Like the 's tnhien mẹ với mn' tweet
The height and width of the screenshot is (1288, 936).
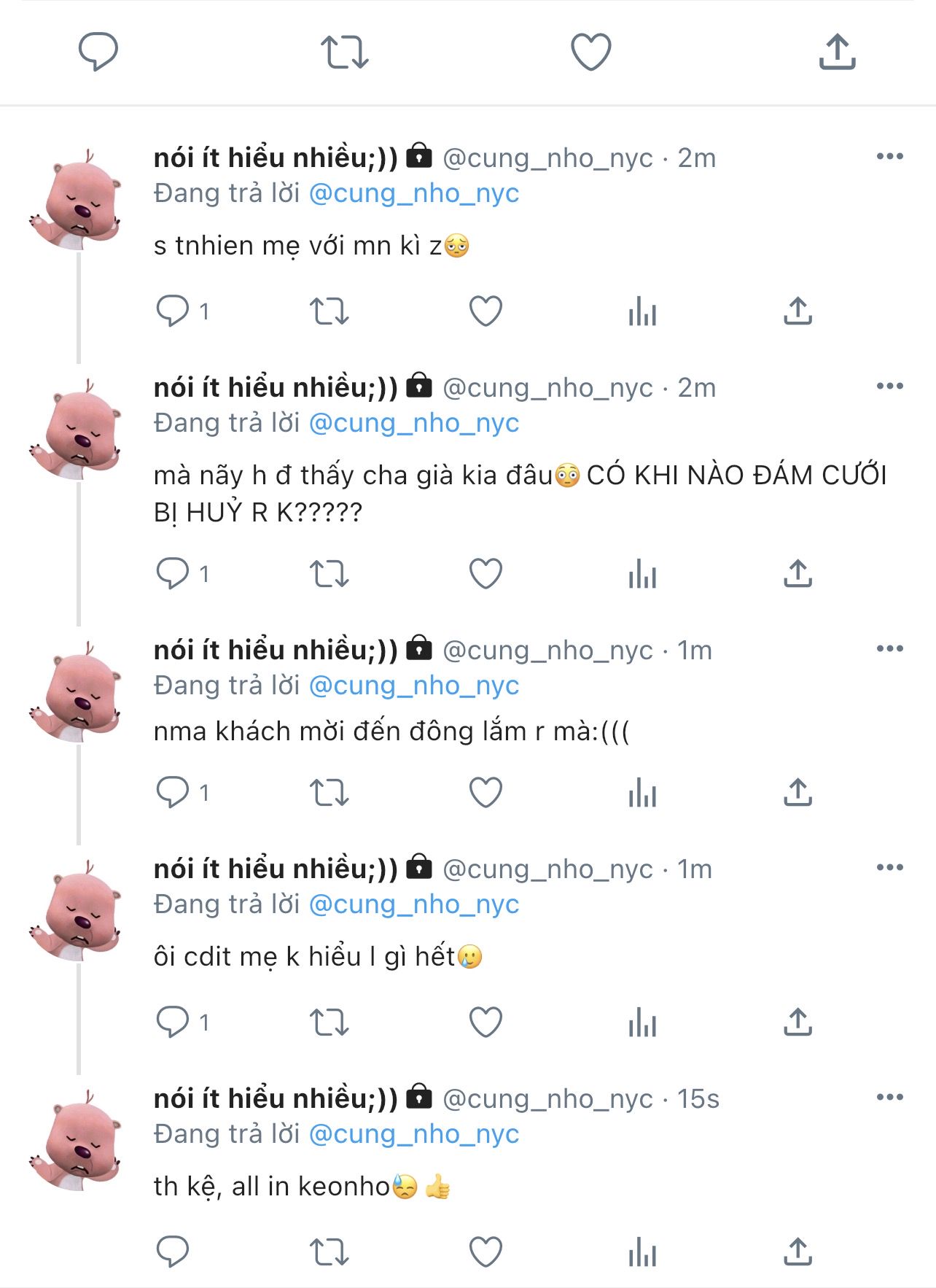pyautogui.click(x=485, y=311)
